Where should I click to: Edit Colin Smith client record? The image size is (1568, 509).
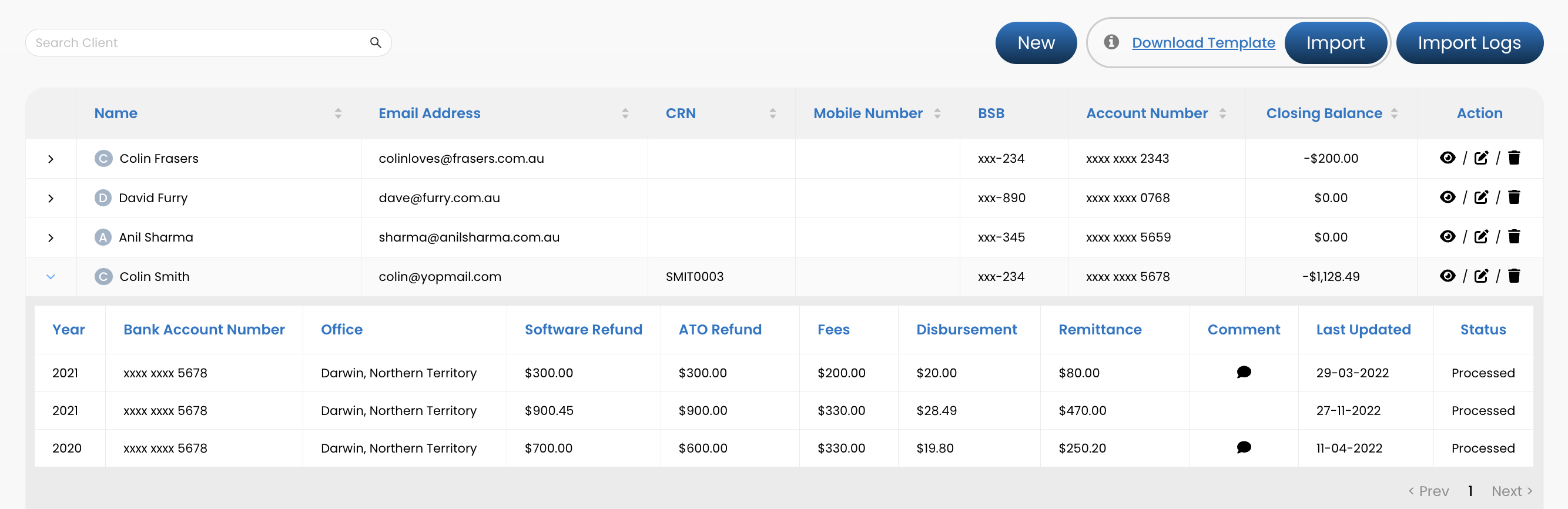(x=1481, y=276)
